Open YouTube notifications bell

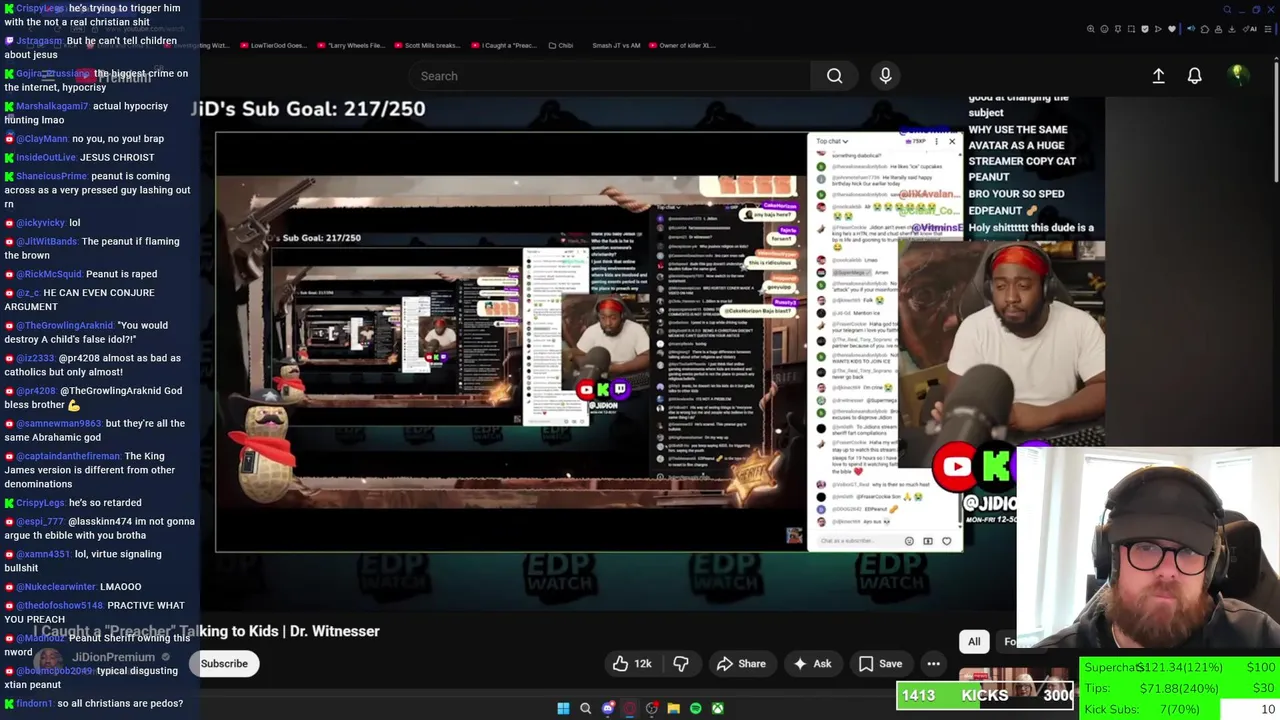tap(1194, 76)
